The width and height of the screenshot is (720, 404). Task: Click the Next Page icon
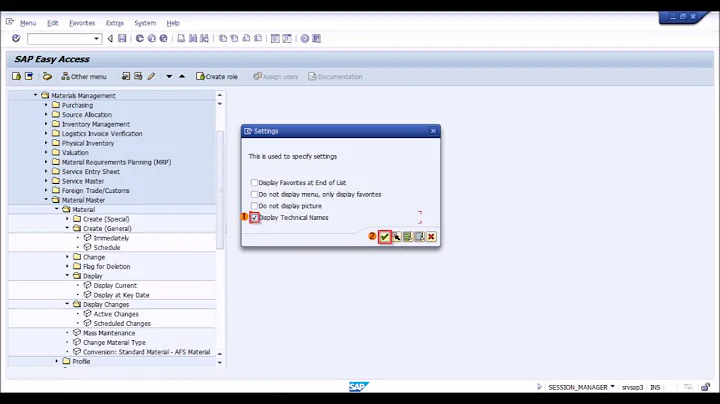(x=246, y=39)
